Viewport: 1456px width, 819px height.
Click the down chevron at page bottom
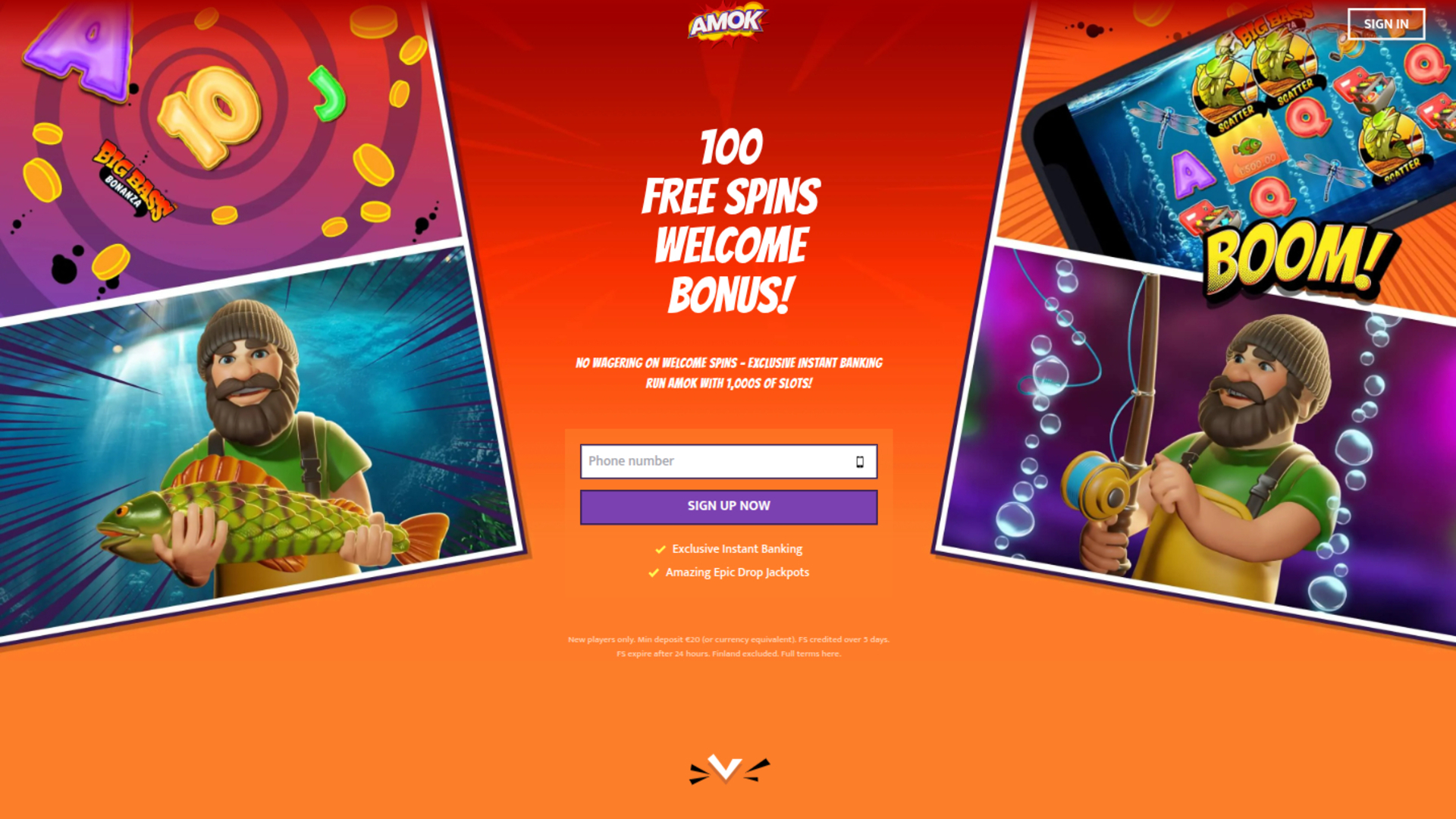point(727,769)
